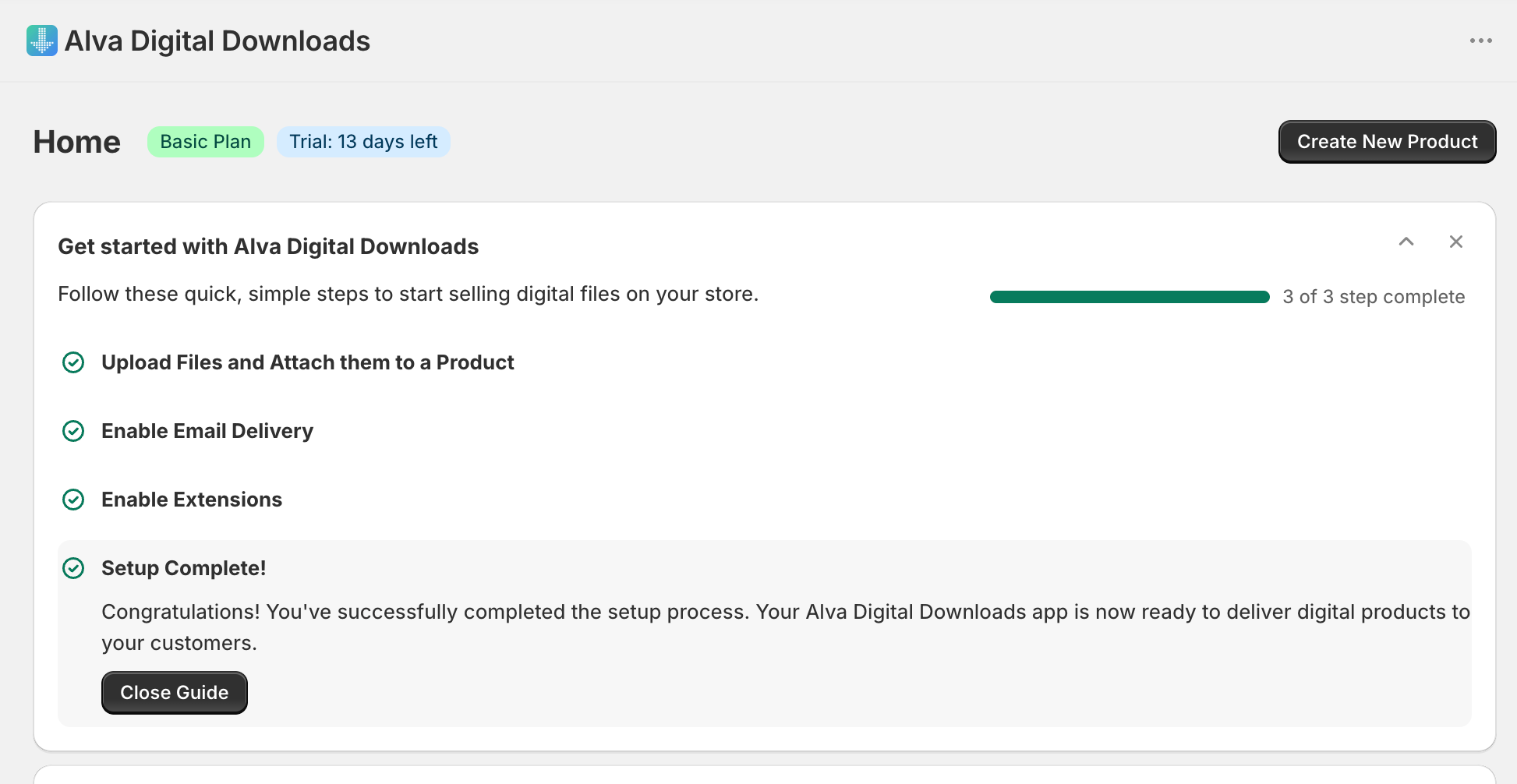The image size is (1517, 784).
Task: Click the Basic Plan badge
Action: click(x=206, y=142)
